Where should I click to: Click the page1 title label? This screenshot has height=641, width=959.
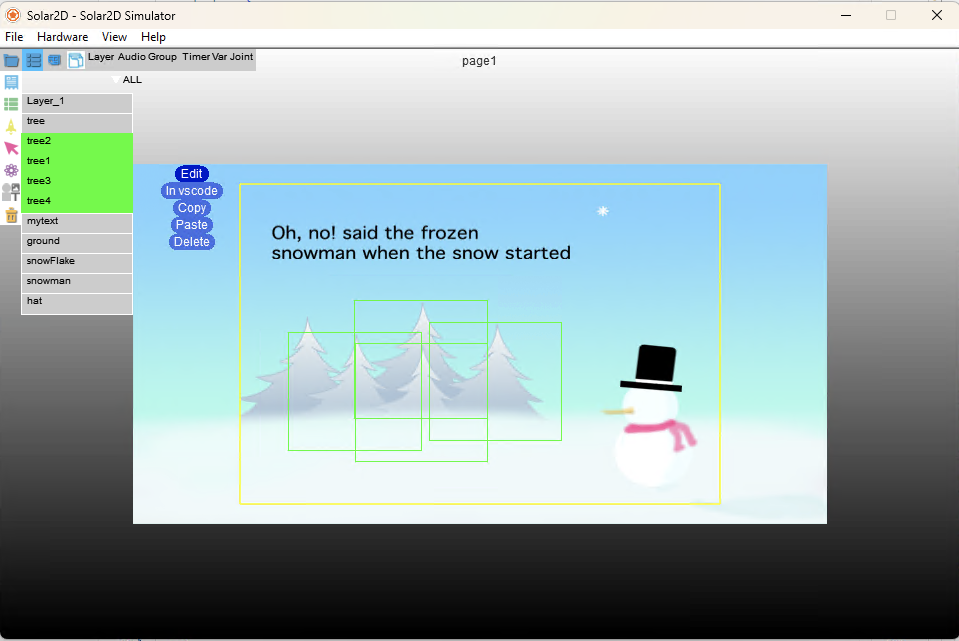[x=479, y=61]
